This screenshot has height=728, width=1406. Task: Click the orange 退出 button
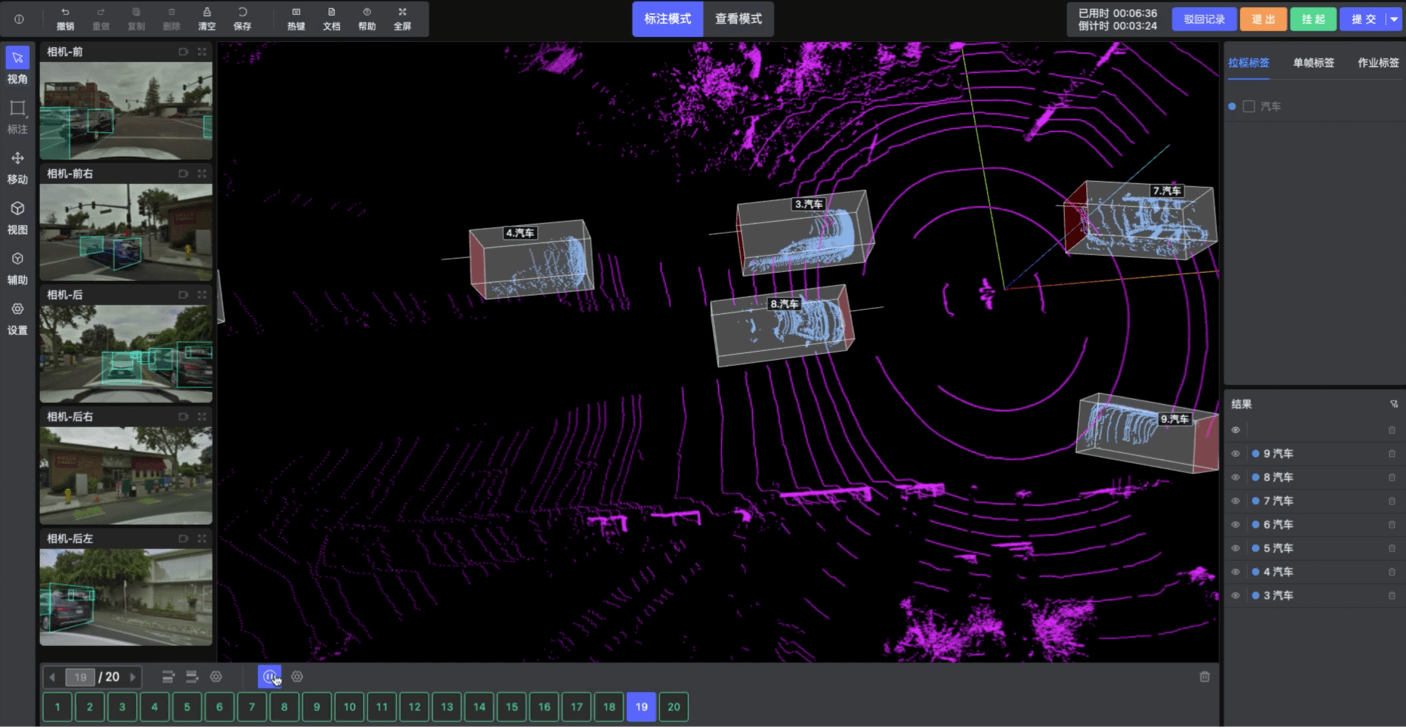pyautogui.click(x=1263, y=19)
